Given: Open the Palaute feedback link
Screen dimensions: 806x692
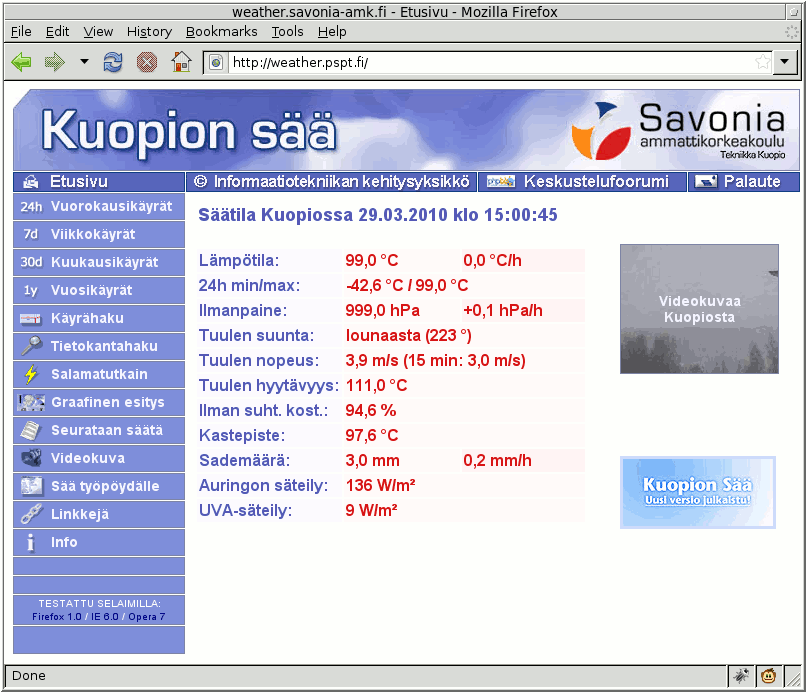Looking at the screenshot, I should point(750,182).
